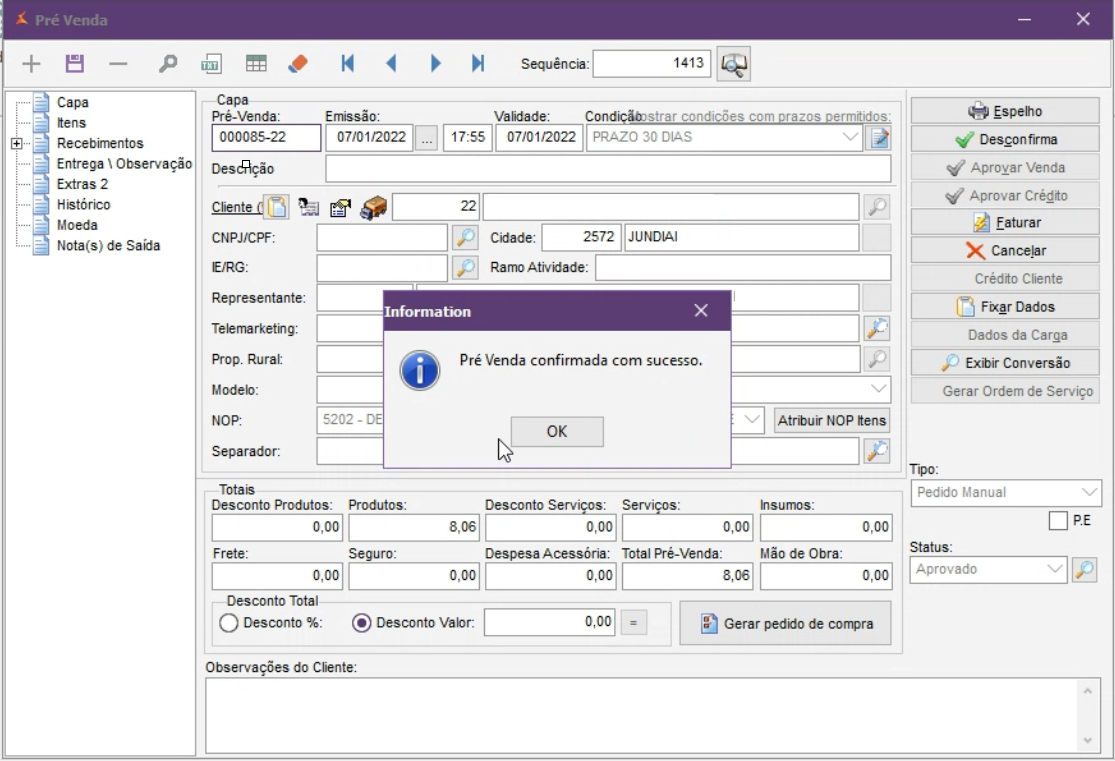Select the Desconto Valor radio button
Screen dimensions: 1115x761
[x=362, y=623]
